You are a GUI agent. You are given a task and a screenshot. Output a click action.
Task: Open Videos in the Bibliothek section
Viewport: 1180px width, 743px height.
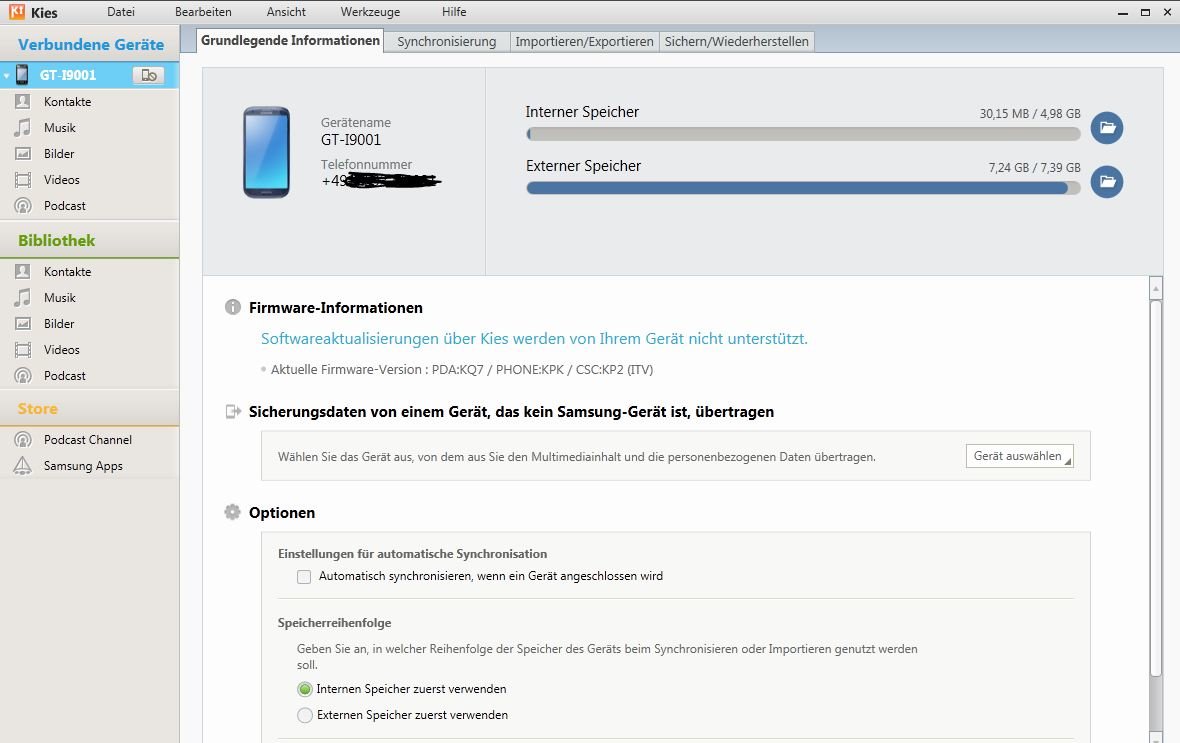tap(62, 350)
